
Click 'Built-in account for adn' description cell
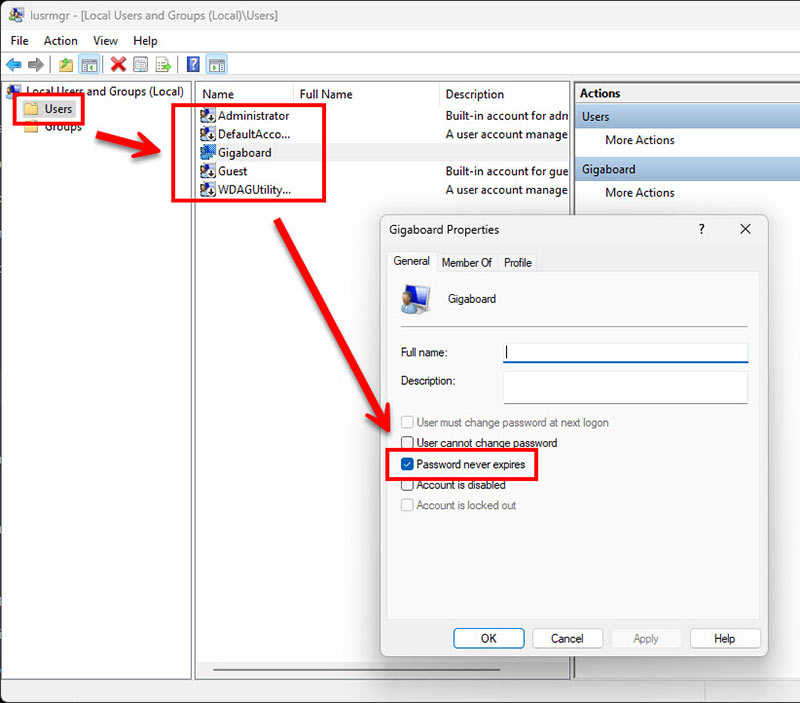(507, 116)
